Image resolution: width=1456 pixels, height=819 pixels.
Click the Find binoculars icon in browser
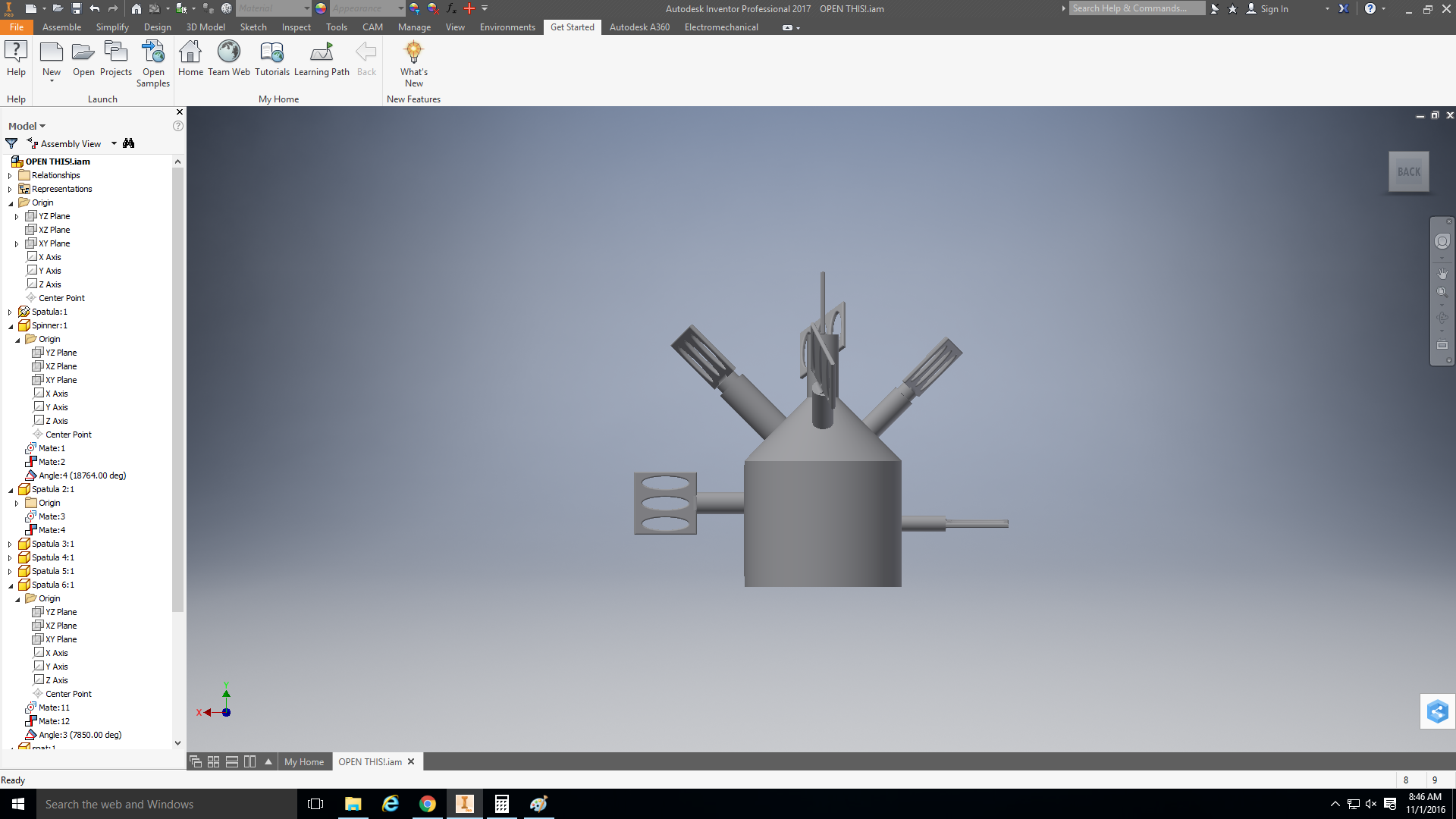[x=128, y=143]
